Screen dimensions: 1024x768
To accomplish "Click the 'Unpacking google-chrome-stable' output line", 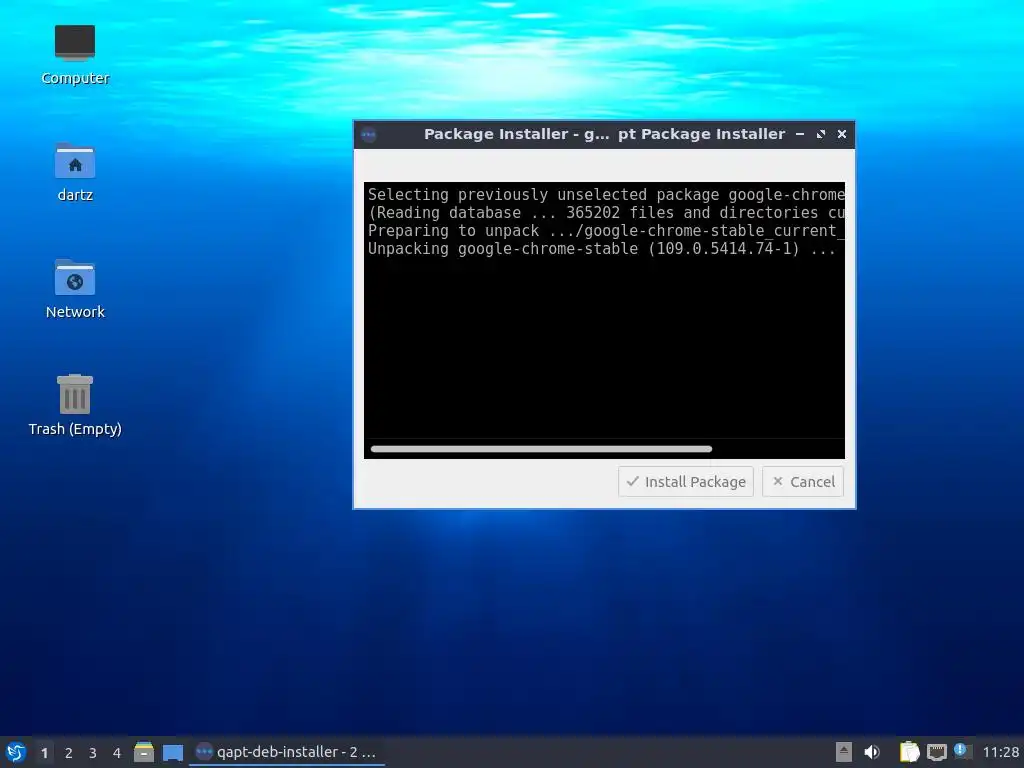I will [x=601, y=249].
